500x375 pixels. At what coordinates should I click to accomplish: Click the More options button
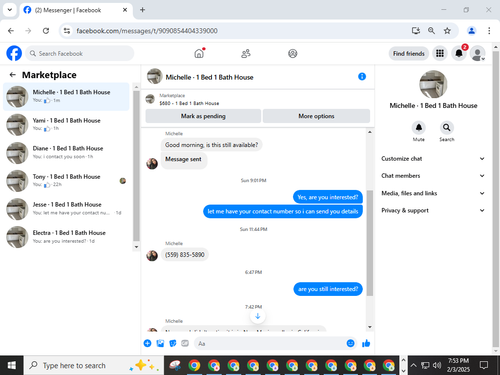[x=316, y=116]
